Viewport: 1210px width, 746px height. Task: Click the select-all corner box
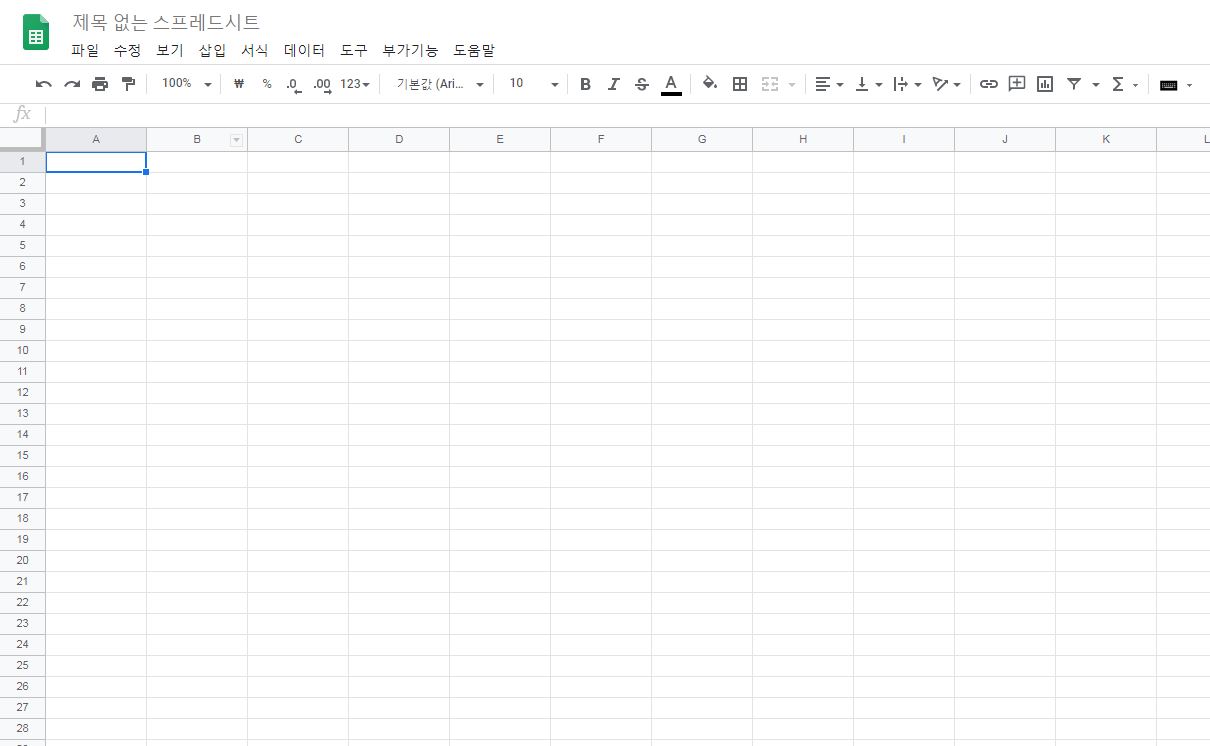pos(22,139)
